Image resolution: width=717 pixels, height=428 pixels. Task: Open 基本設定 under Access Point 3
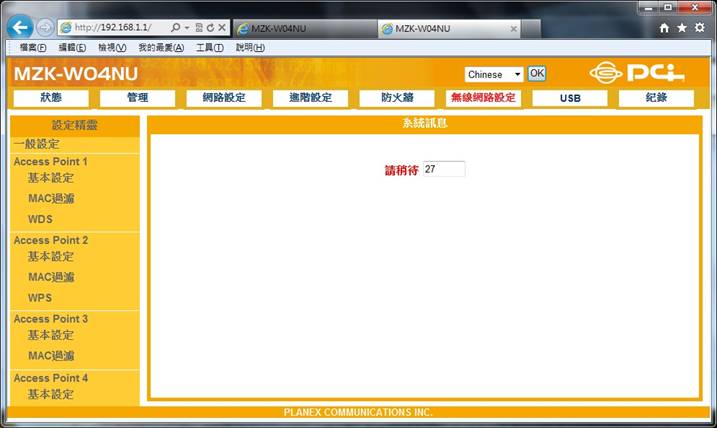click(50, 335)
